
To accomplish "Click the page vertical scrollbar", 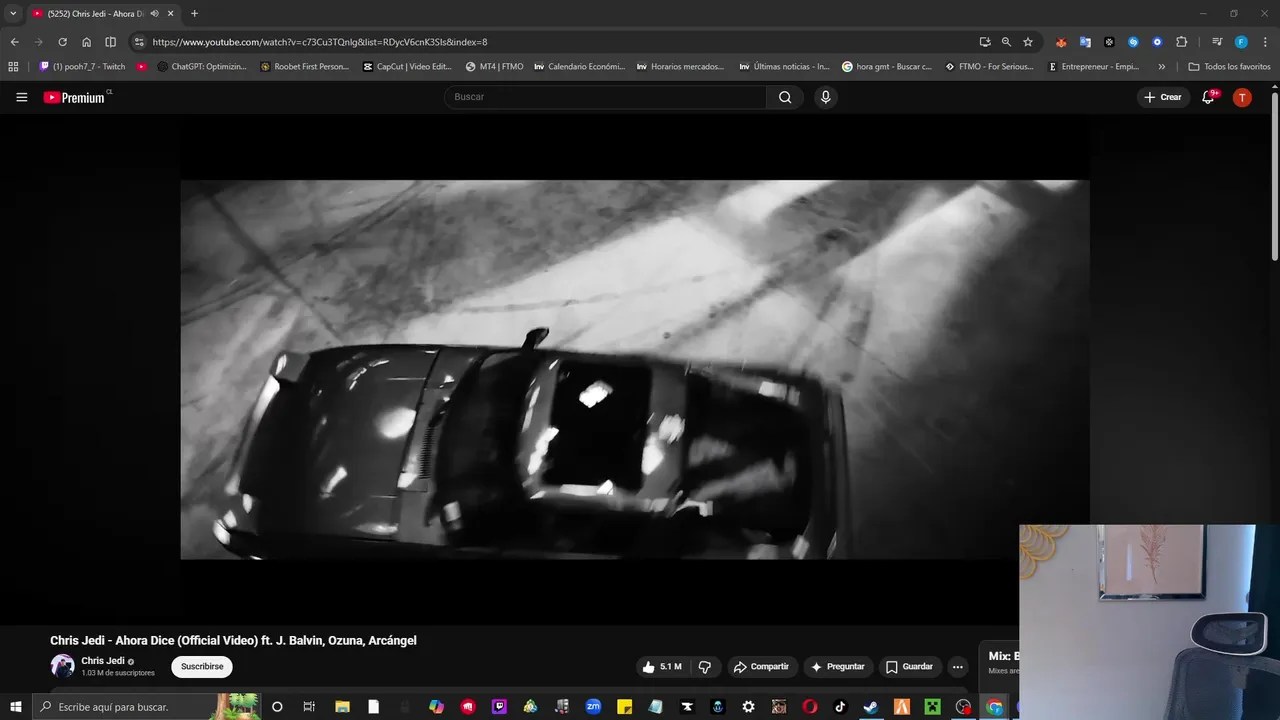I will (1275, 175).
